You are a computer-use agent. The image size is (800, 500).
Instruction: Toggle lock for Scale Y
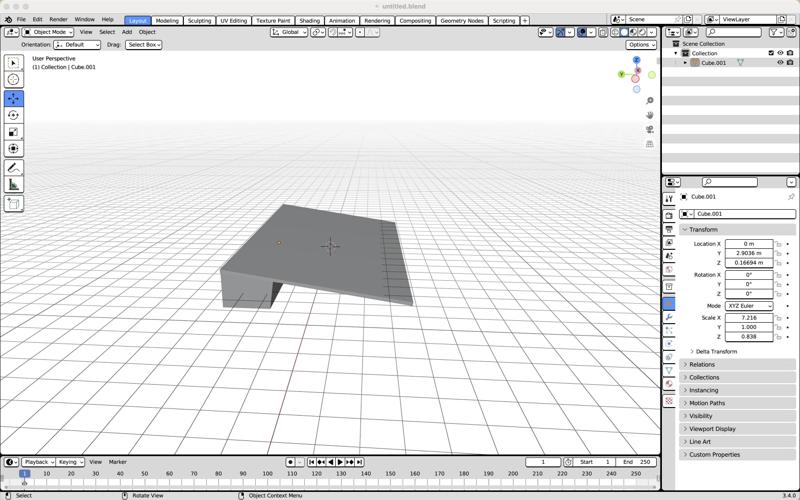[x=779, y=328]
